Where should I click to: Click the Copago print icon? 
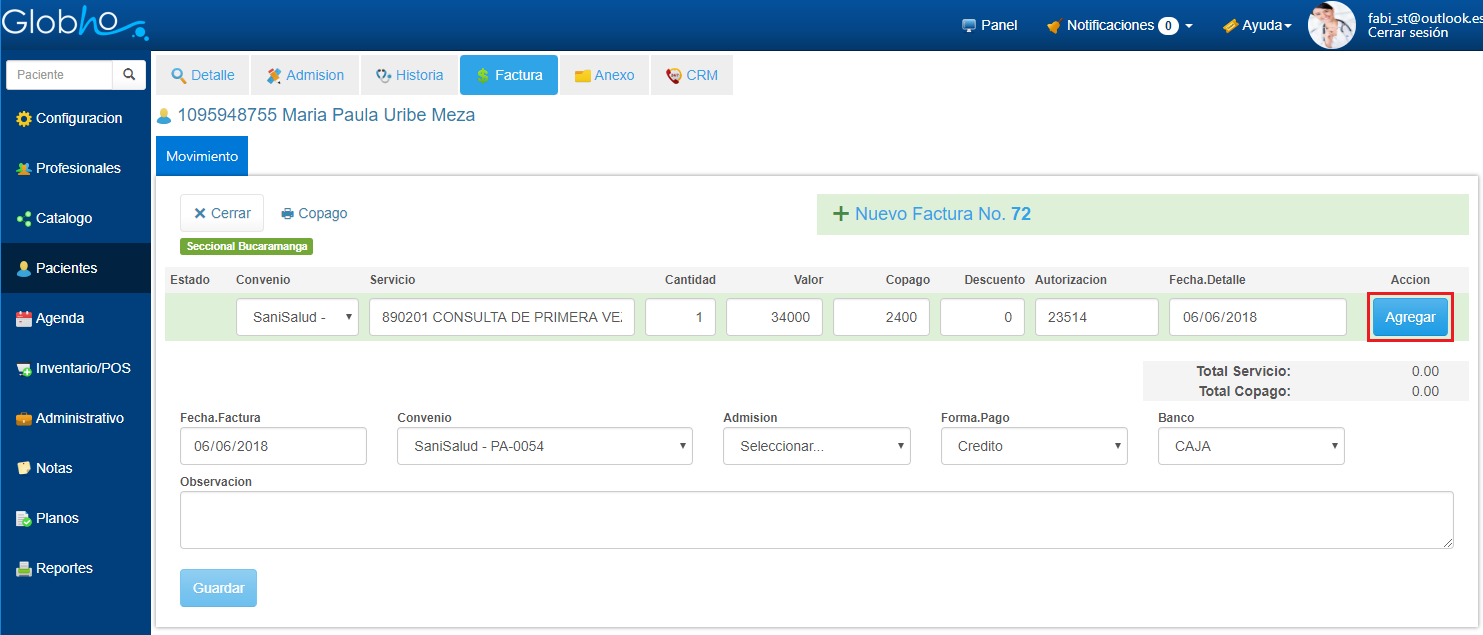(288, 214)
